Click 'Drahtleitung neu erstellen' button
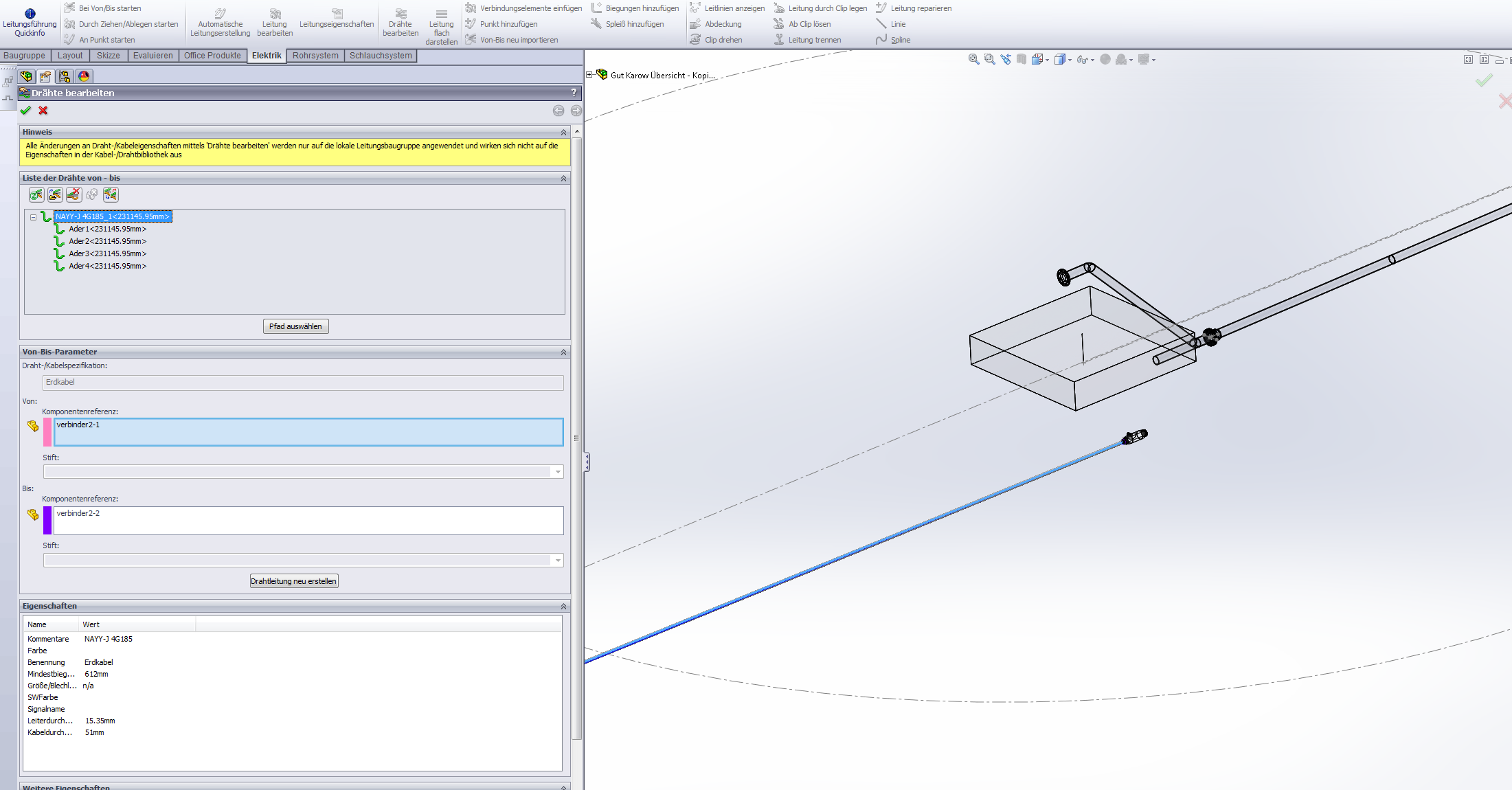The width and height of the screenshot is (1512, 790). coord(293,581)
